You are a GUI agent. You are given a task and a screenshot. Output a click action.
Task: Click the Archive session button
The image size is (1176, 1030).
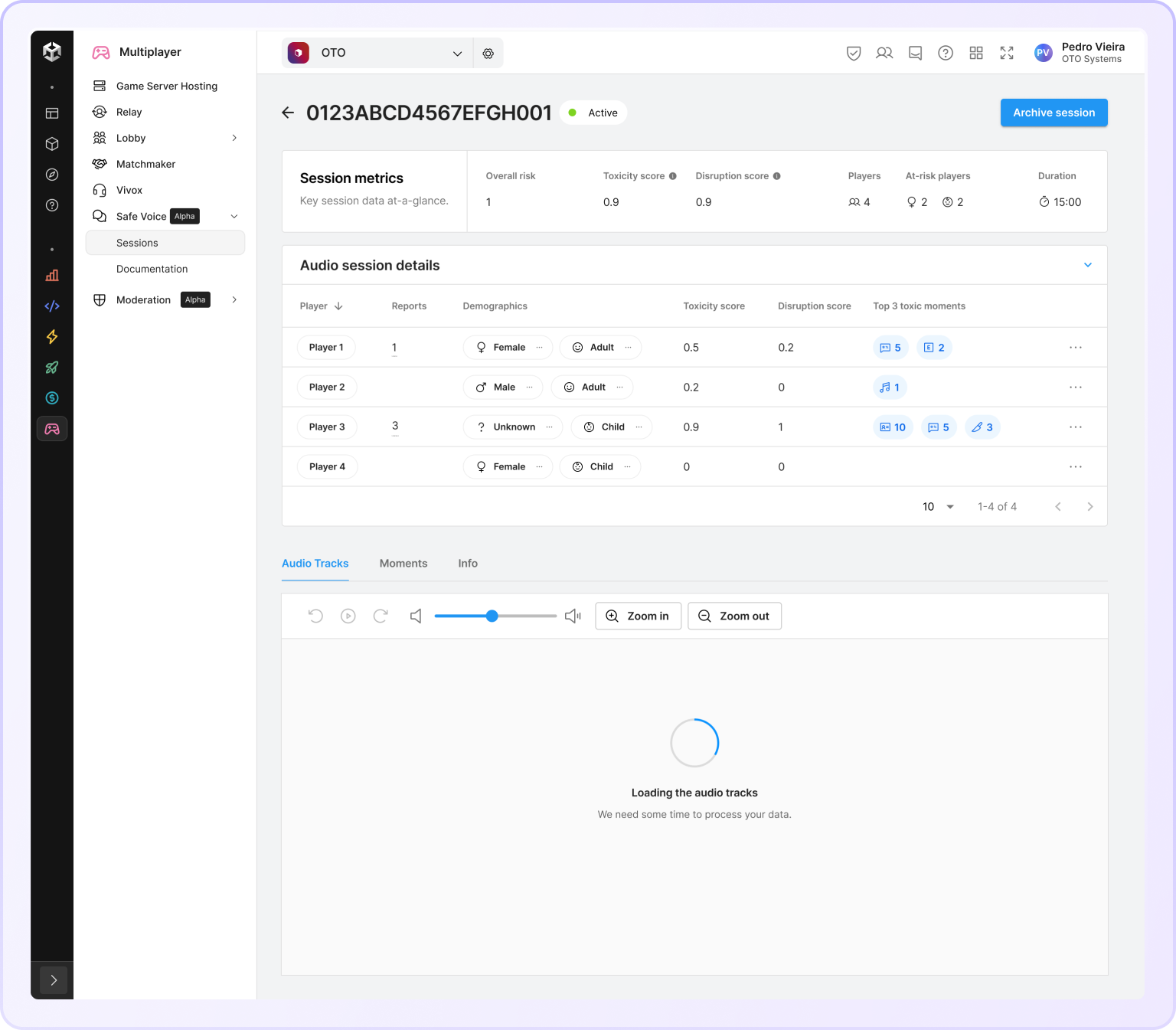[1053, 113]
